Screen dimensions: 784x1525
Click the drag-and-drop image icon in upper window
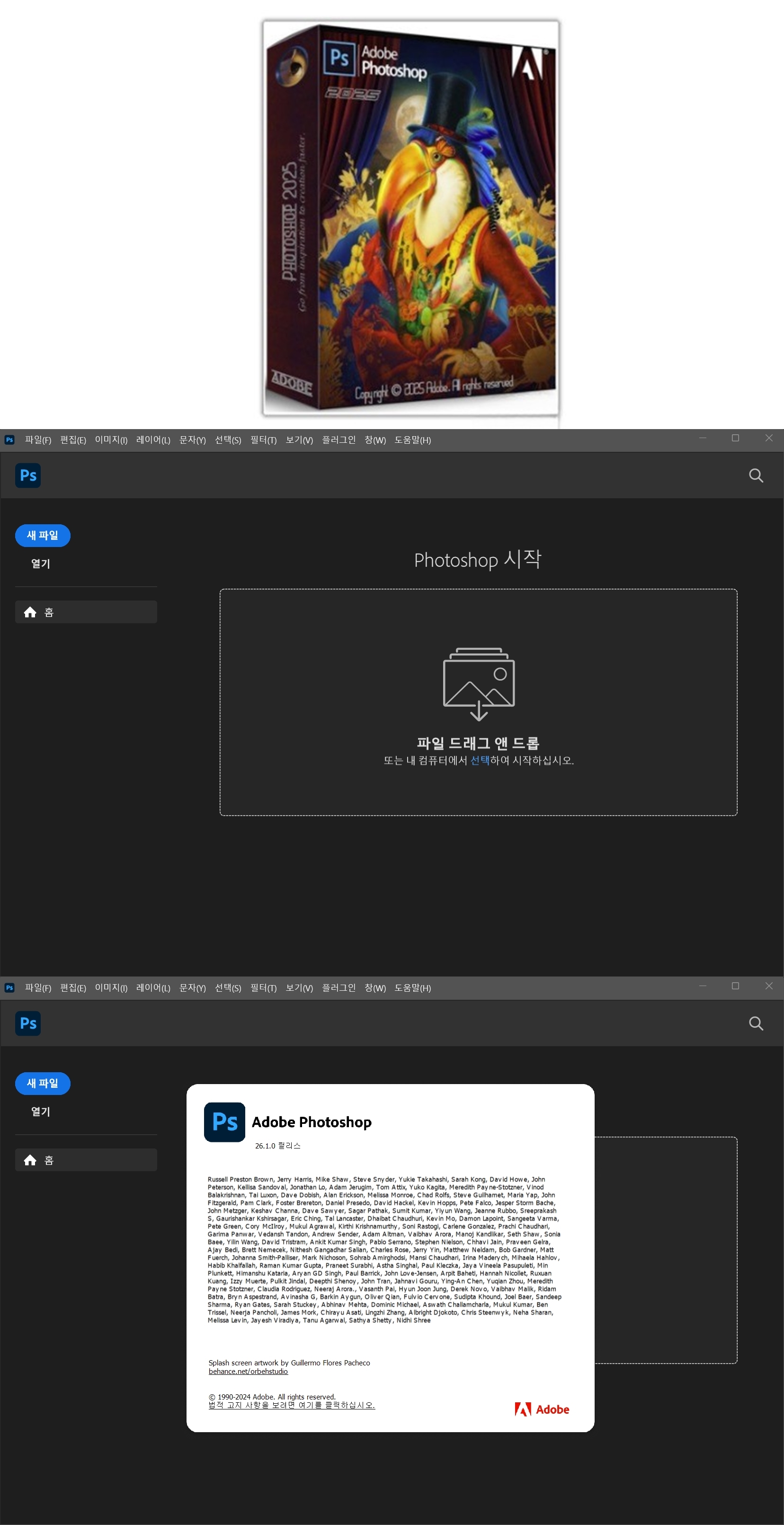[479, 684]
